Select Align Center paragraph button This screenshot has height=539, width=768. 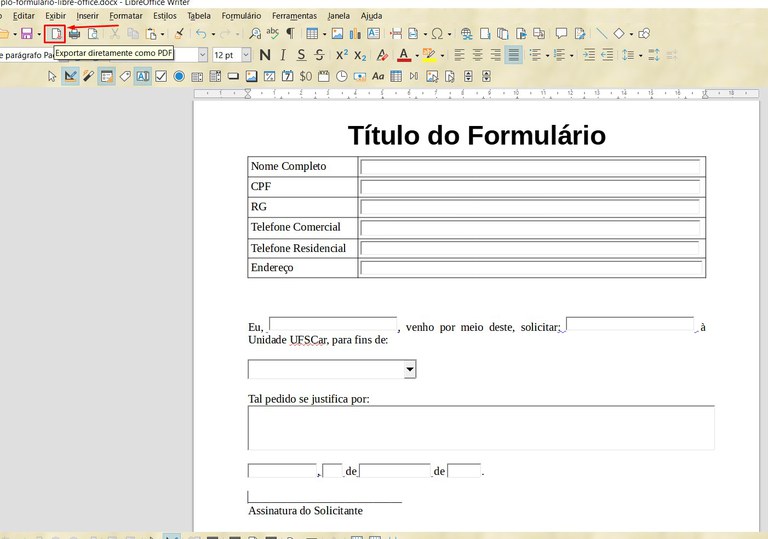[x=477, y=55]
